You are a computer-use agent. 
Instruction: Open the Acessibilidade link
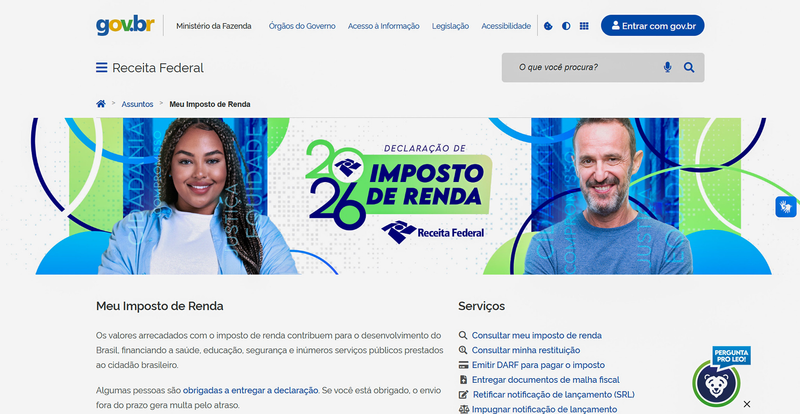(x=506, y=26)
